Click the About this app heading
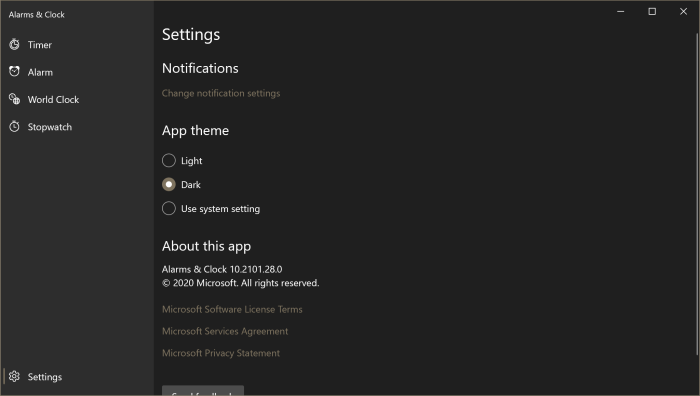The image size is (700, 396). [x=207, y=246]
